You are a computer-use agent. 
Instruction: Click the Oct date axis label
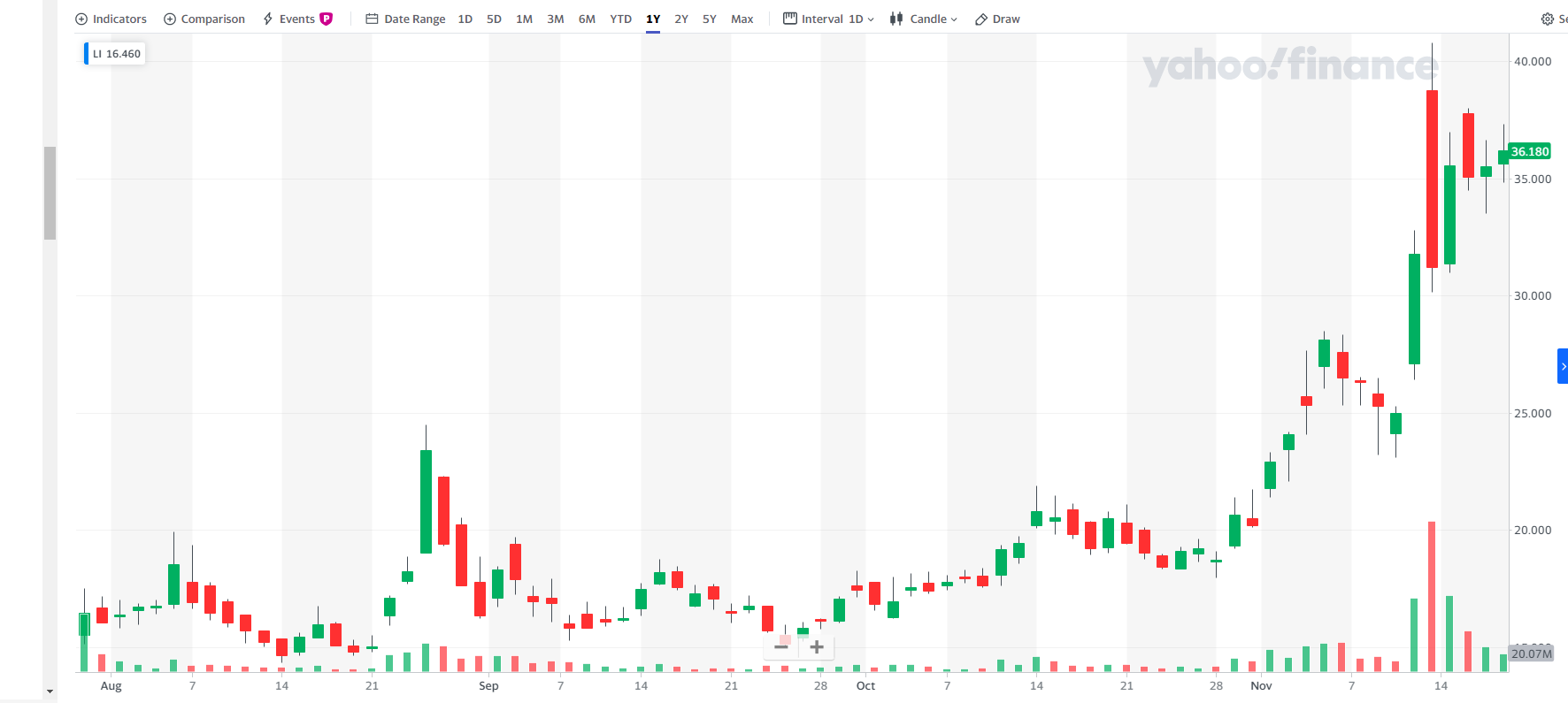(865, 685)
